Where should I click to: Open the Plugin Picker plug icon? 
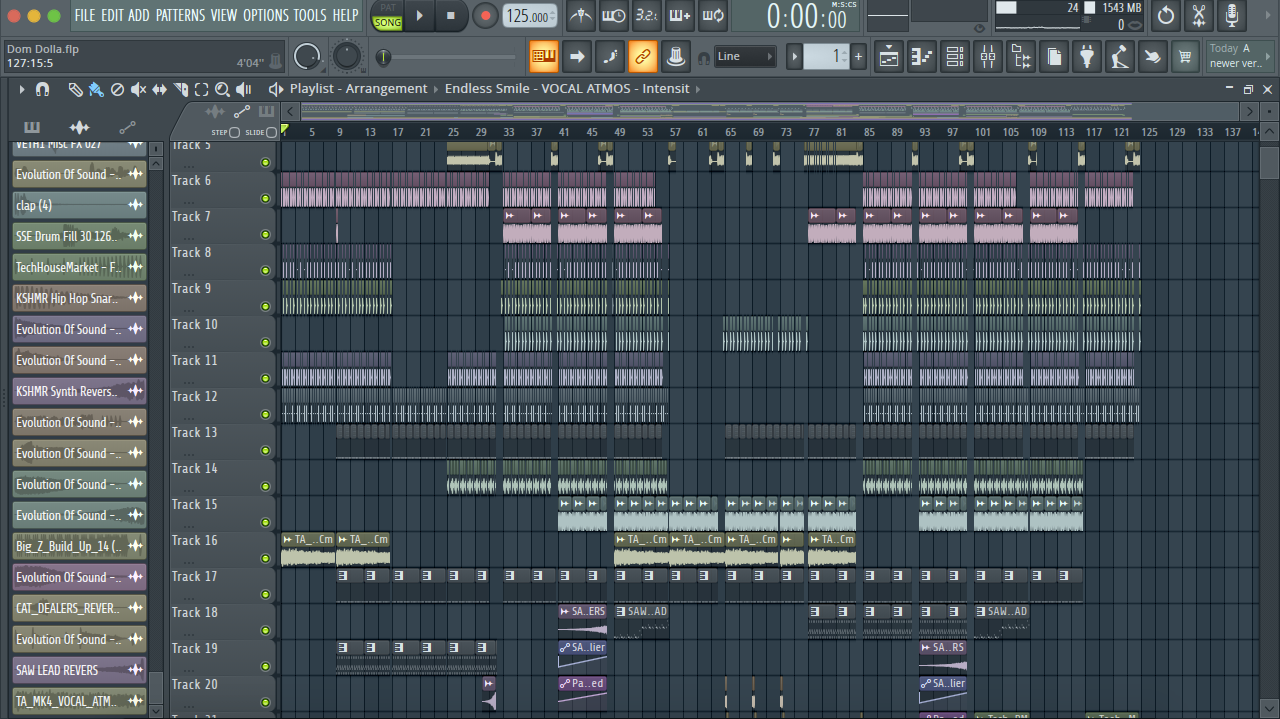[x=1086, y=57]
